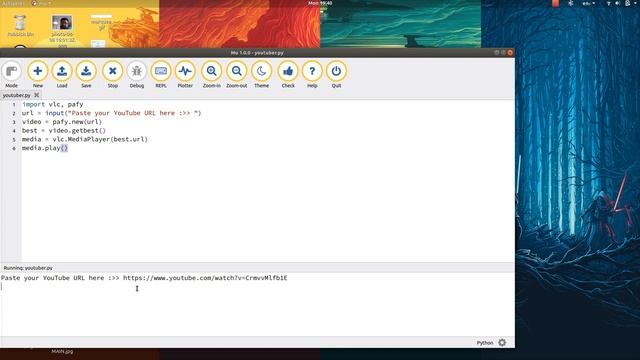Save the current script
Viewport: 640px width, 360px height.
pyautogui.click(x=86, y=74)
